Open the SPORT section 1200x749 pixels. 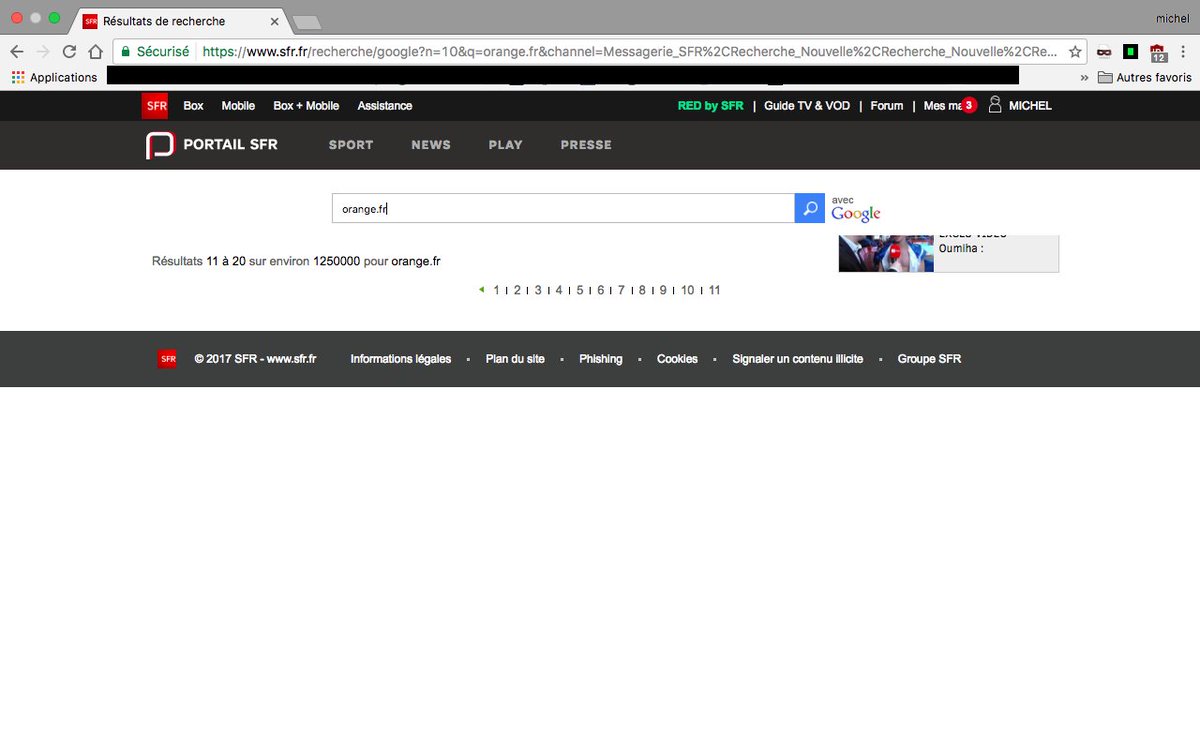(x=351, y=145)
